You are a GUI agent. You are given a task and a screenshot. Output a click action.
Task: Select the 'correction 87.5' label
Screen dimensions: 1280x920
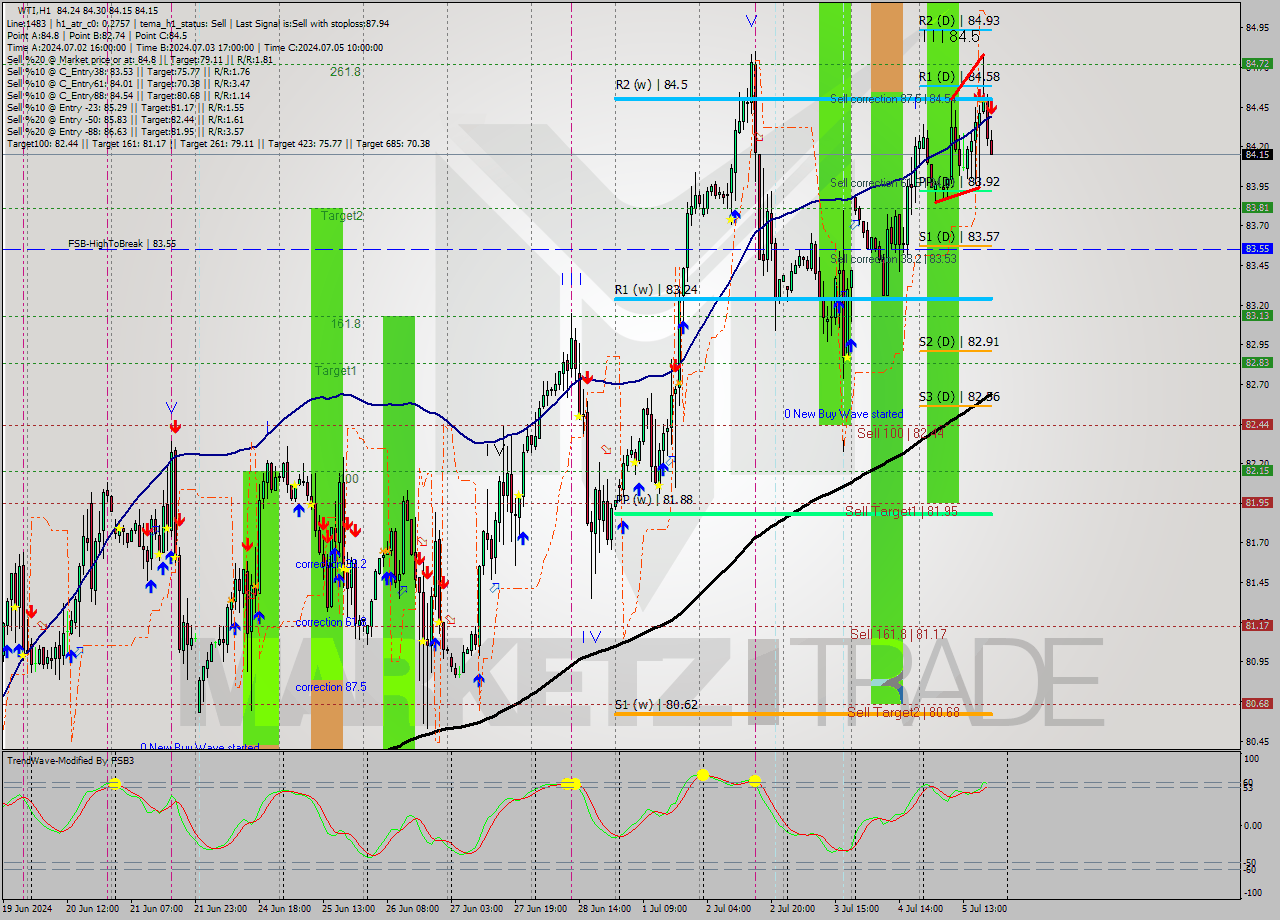pos(330,687)
